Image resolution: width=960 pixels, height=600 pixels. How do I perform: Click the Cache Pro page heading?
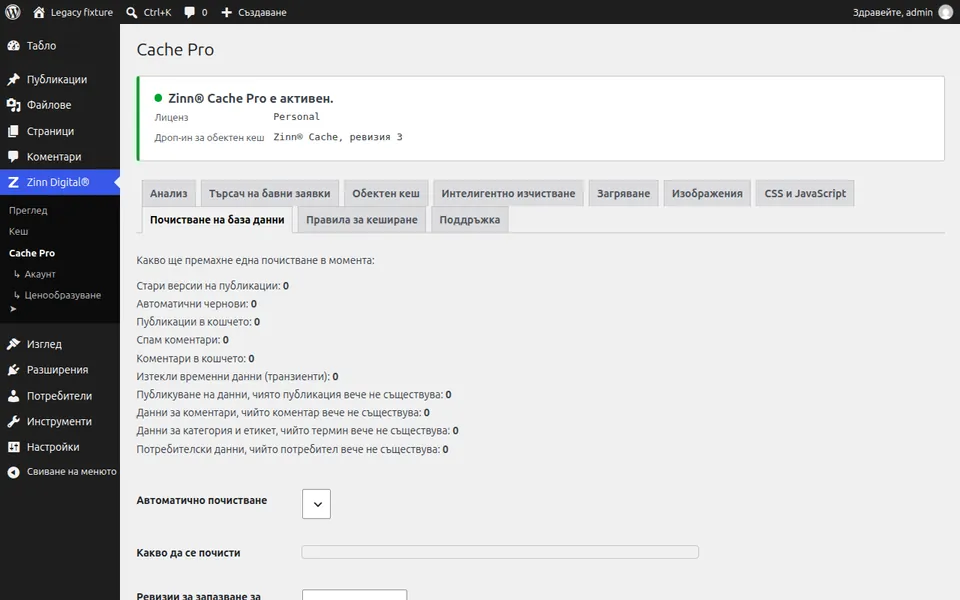175,50
